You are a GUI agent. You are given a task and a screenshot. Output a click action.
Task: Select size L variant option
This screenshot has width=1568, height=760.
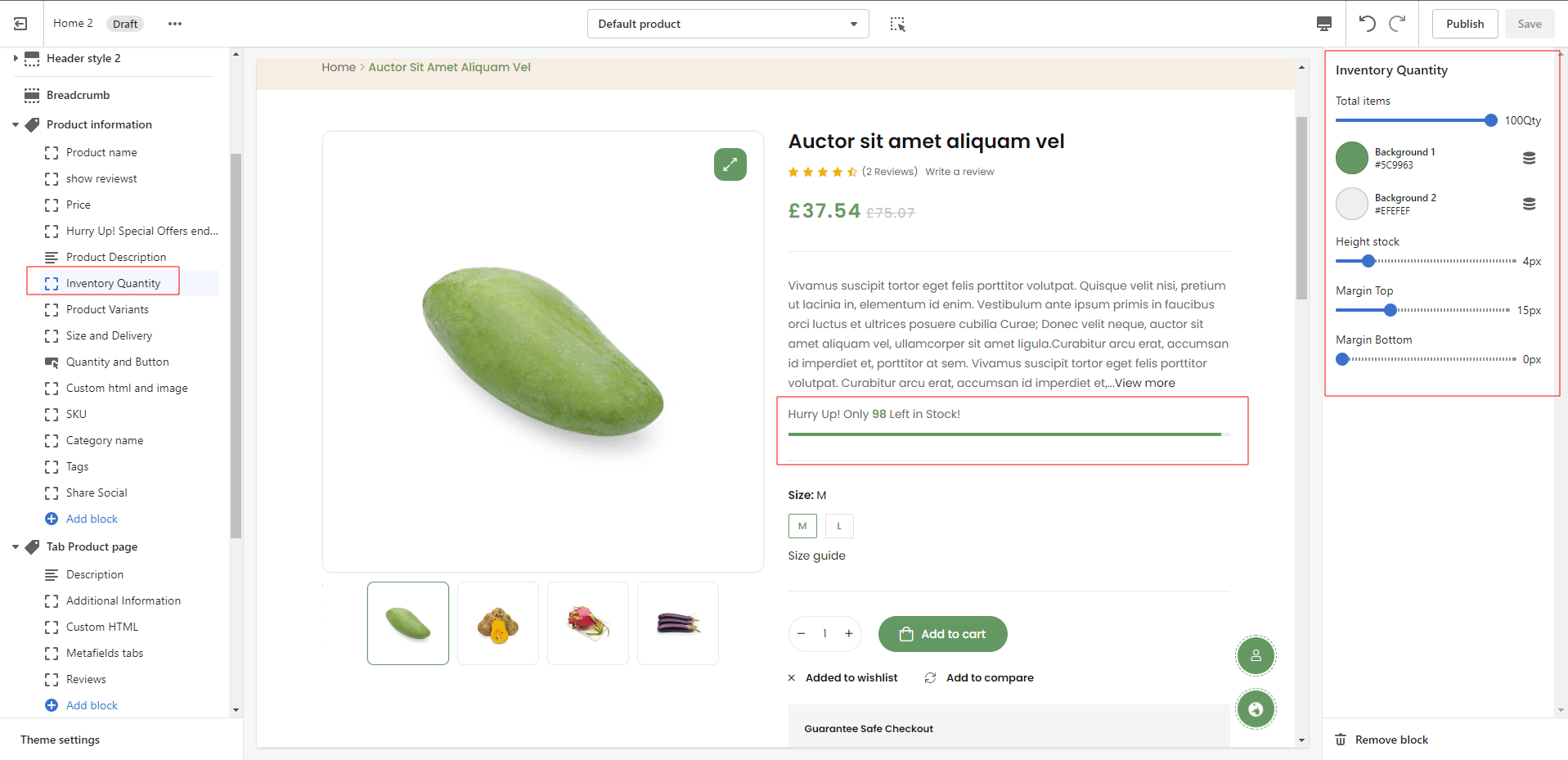tap(838, 526)
